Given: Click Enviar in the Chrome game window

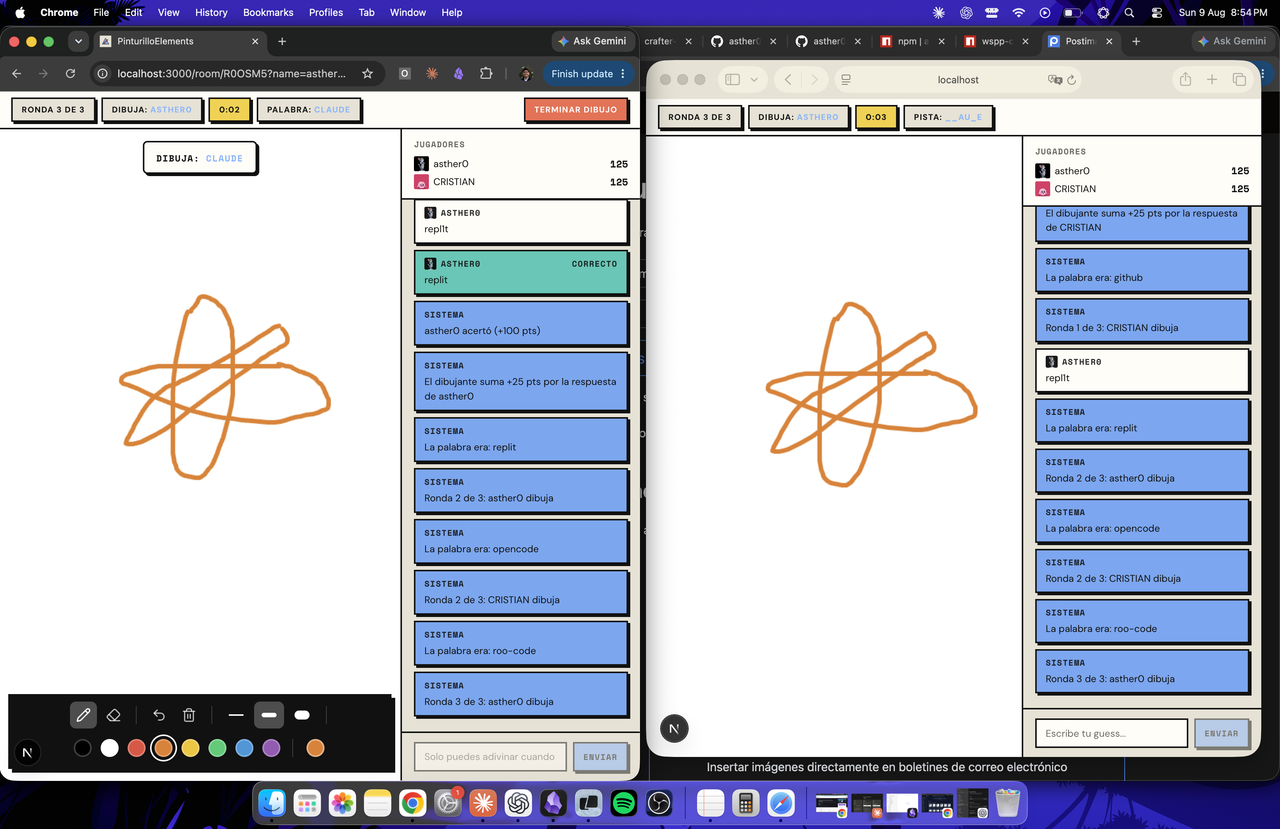Looking at the screenshot, I should click(x=600, y=757).
